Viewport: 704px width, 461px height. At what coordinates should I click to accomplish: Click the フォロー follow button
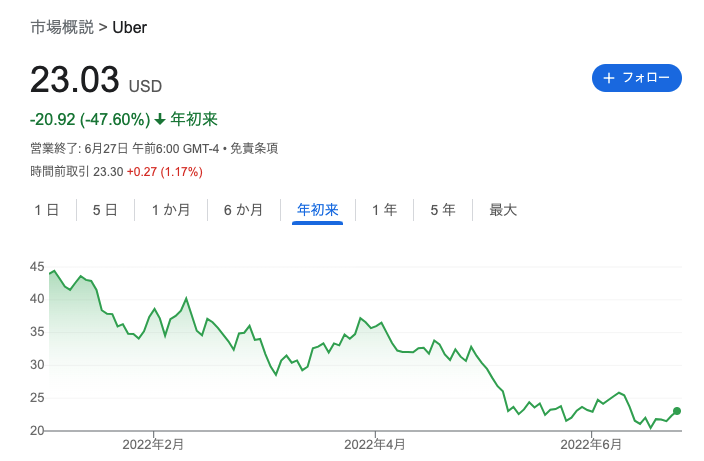pos(637,78)
